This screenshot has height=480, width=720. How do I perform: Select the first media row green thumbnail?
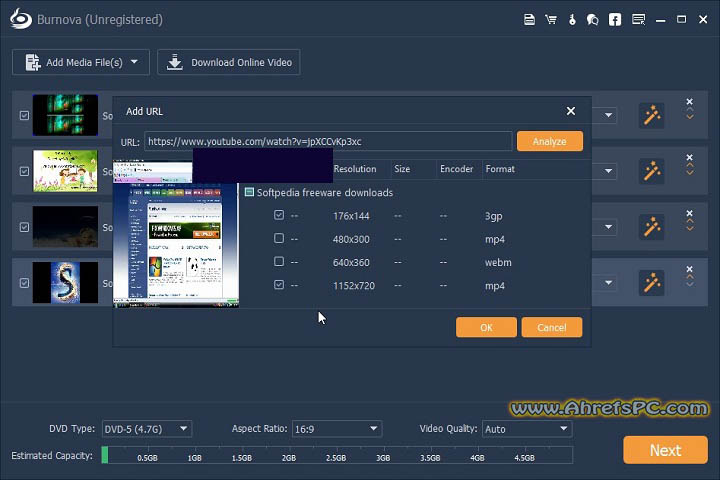(x=65, y=115)
